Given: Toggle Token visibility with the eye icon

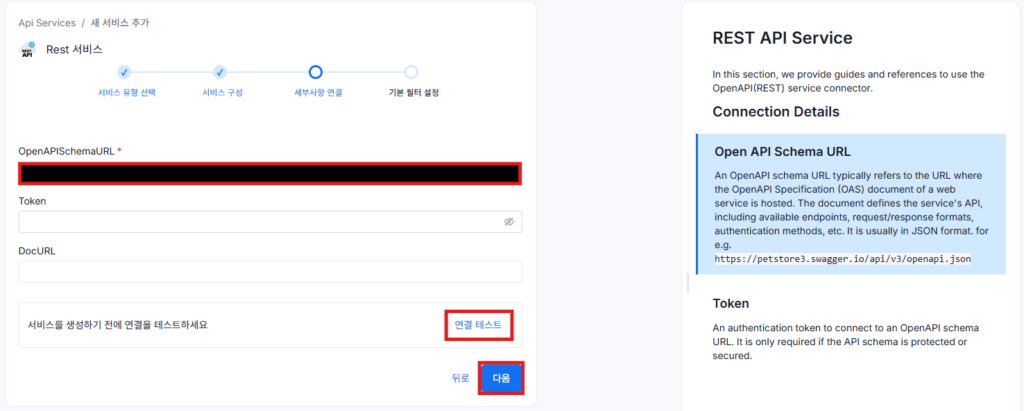Looking at the screenshot, I should coord(508,222).
